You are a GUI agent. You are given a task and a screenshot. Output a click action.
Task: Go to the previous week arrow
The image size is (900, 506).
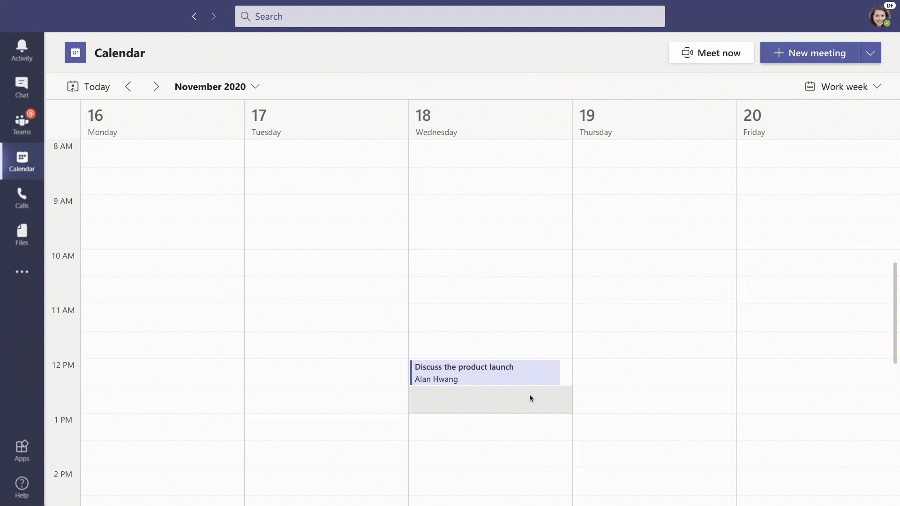point(128,87)
